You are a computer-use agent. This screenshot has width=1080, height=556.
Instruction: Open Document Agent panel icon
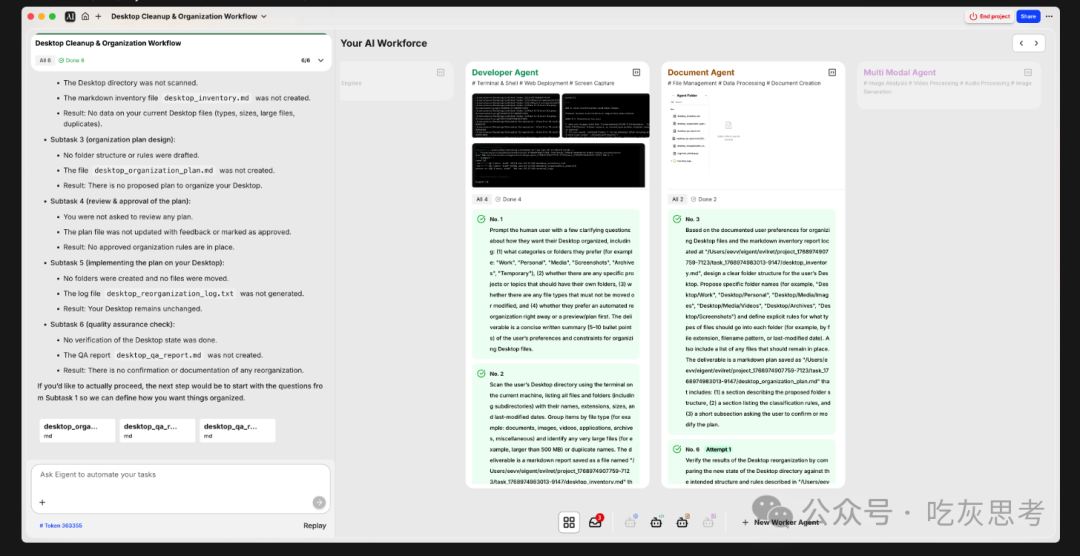click(x=832, y=72)
